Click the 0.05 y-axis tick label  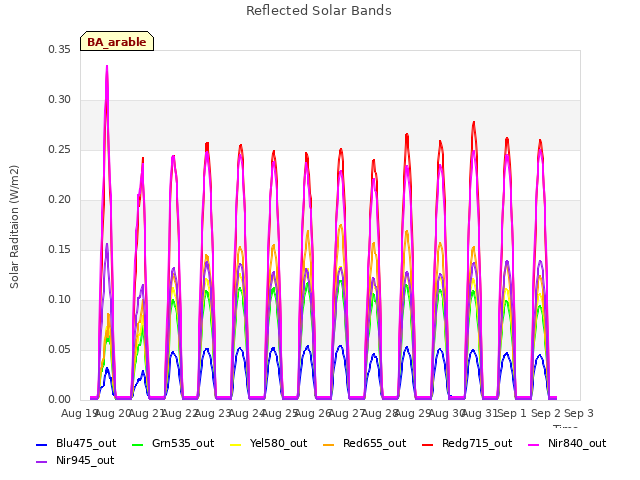[60, 350]
